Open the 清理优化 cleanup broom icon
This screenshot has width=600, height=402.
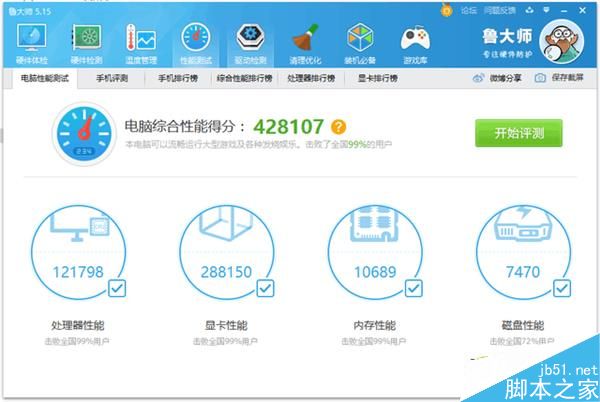[x=305, y=37]
